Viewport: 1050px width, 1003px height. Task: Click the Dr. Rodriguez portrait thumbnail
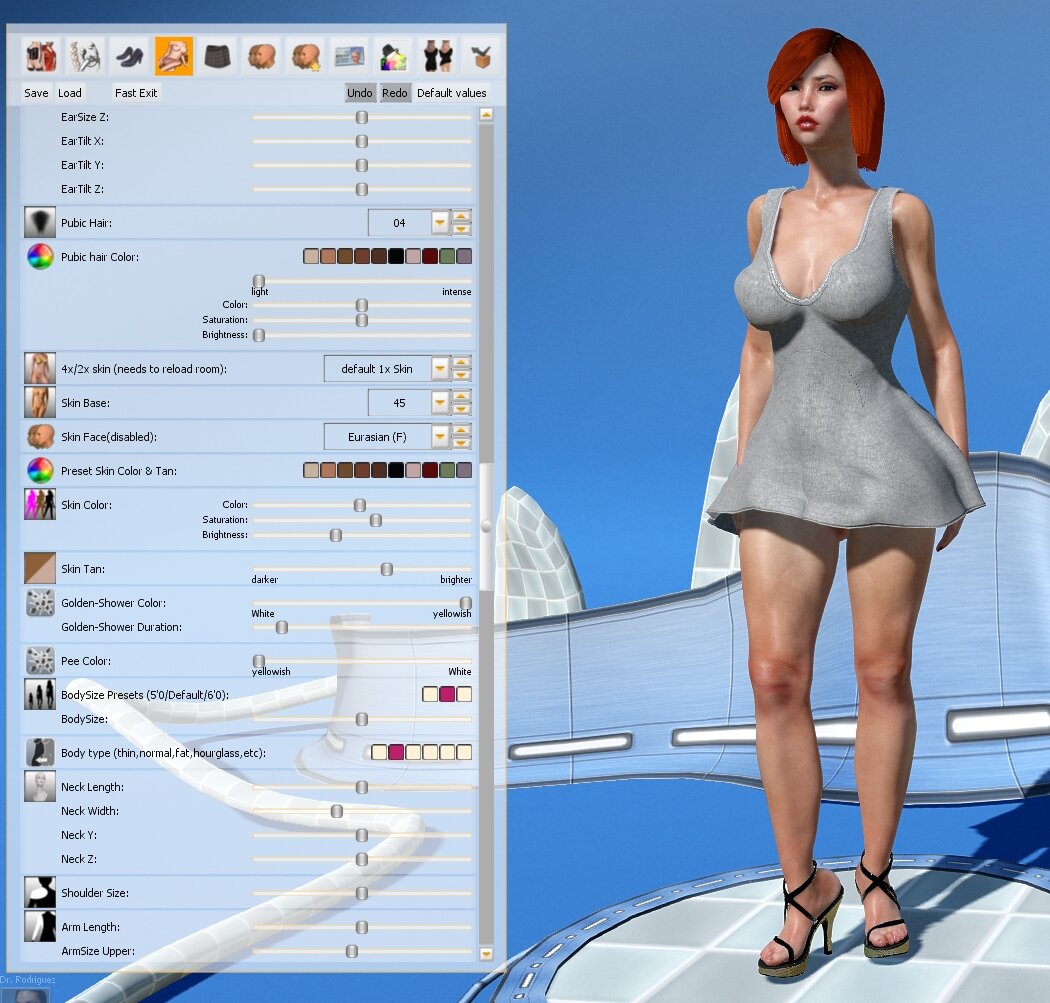point(27,995)
